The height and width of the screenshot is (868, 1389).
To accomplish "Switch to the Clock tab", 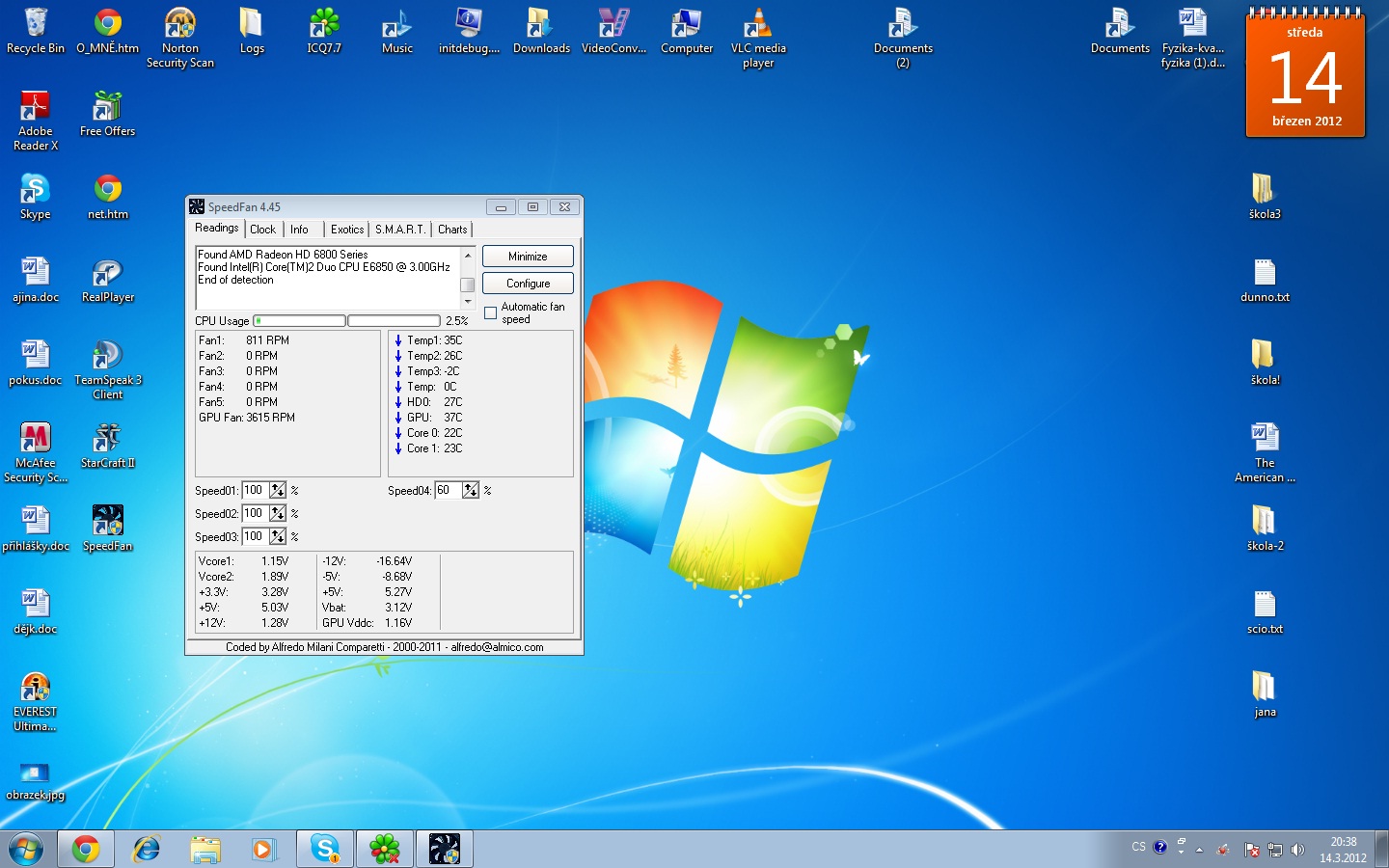I will point(262,230).
